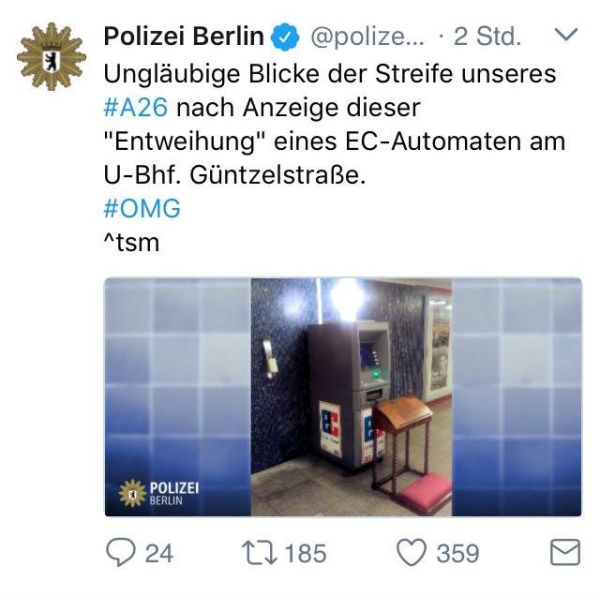Viewport: 600px width, 596px height.
Task: Click the prayer kneeler in the photo
Action: pyautogui.click(x=410, y=451)
